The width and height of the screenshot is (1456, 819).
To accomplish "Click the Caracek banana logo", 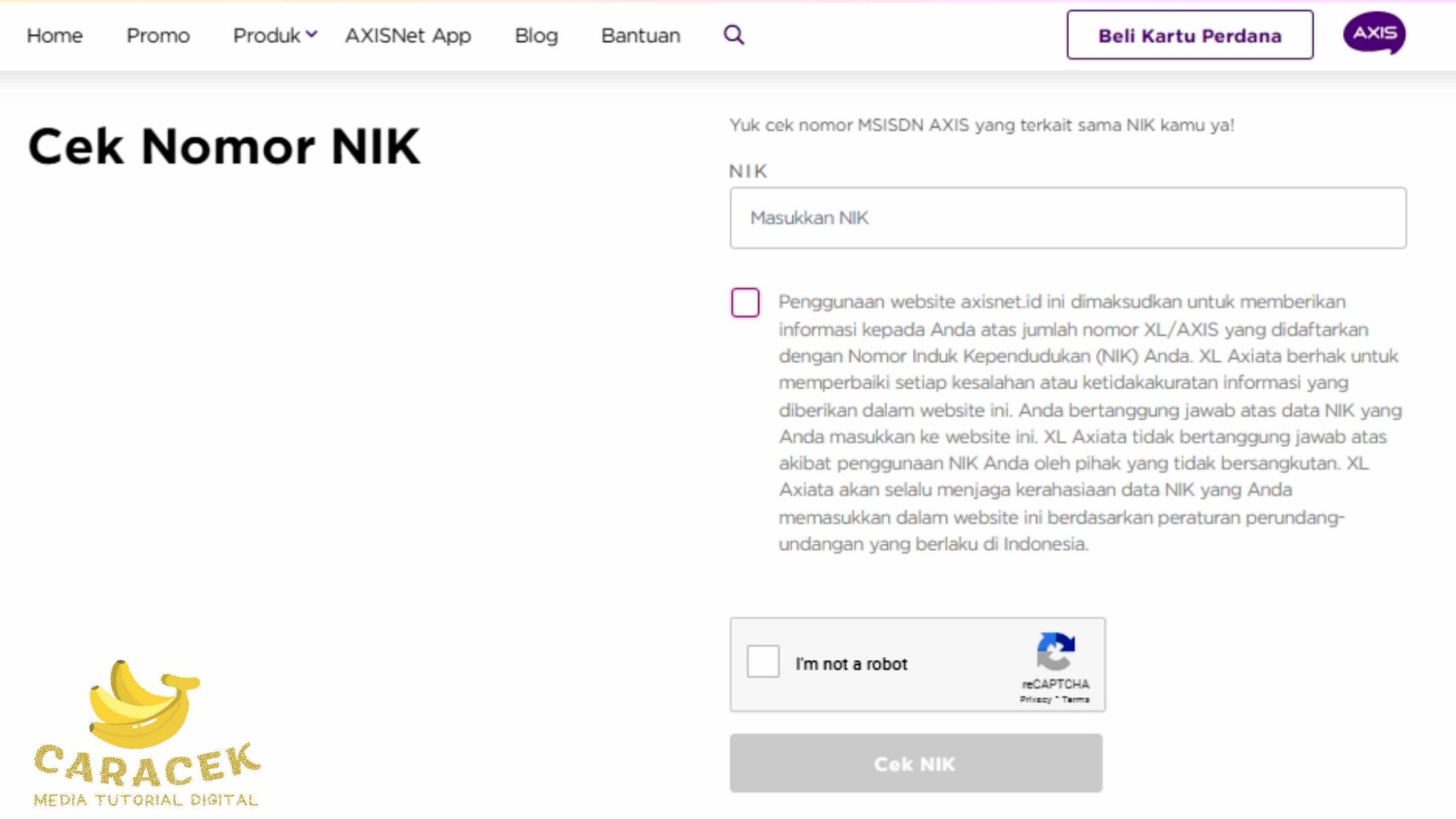I will 142,705.
